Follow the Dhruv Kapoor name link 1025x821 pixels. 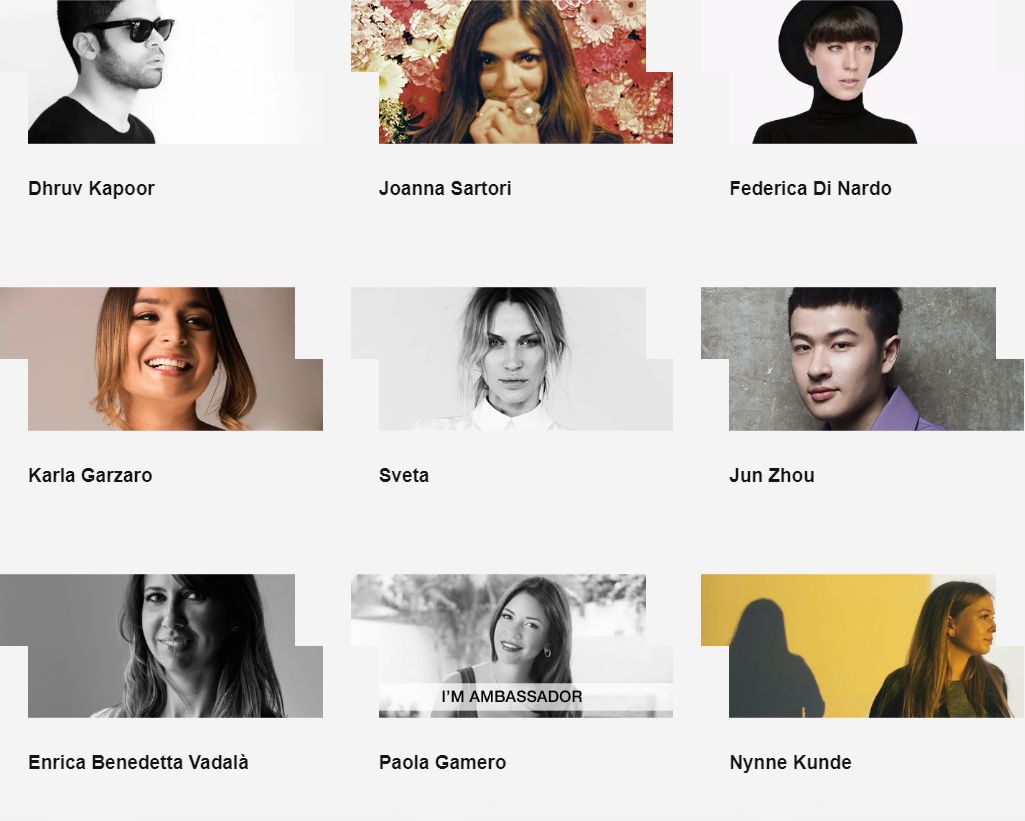92,188
